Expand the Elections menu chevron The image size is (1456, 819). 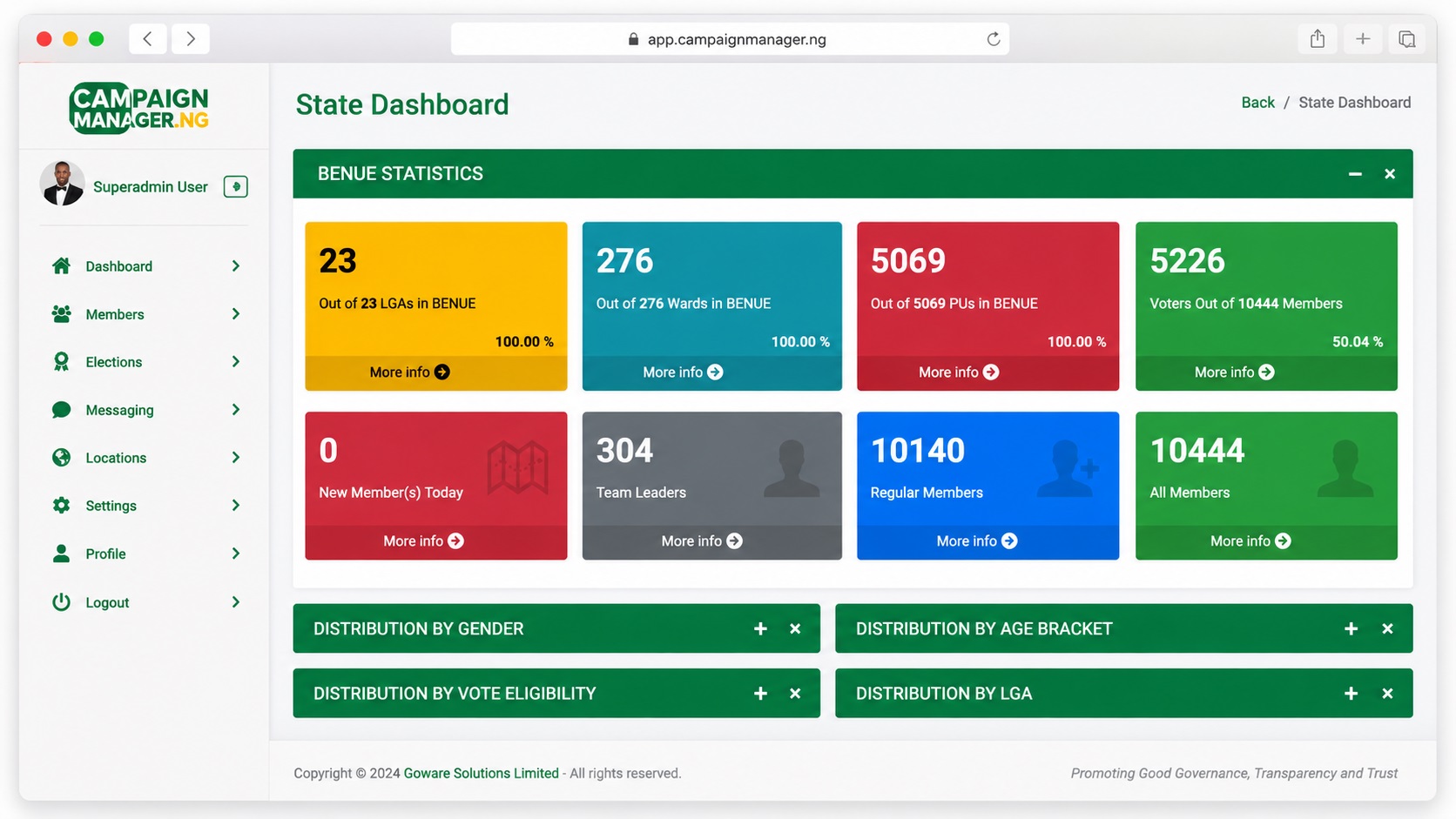(x=236, y=361)
